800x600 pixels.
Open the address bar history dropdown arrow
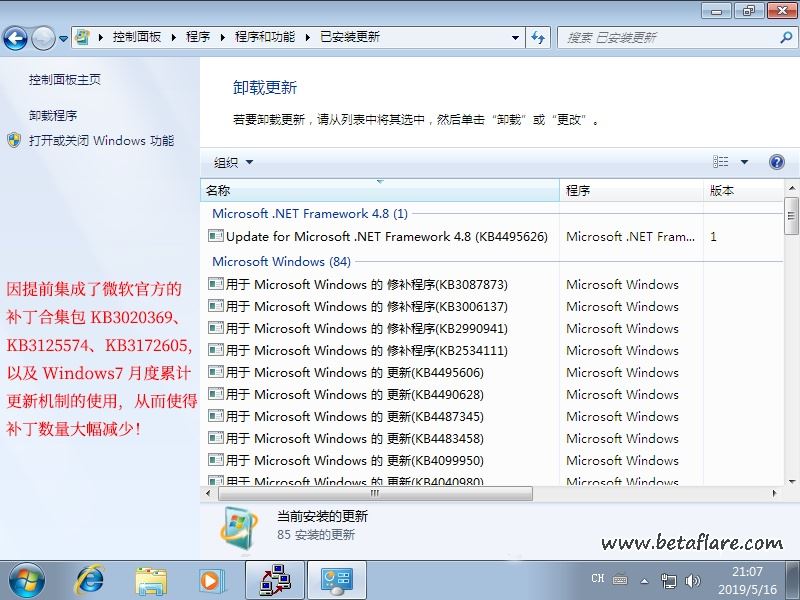click(x=516, y=37)
